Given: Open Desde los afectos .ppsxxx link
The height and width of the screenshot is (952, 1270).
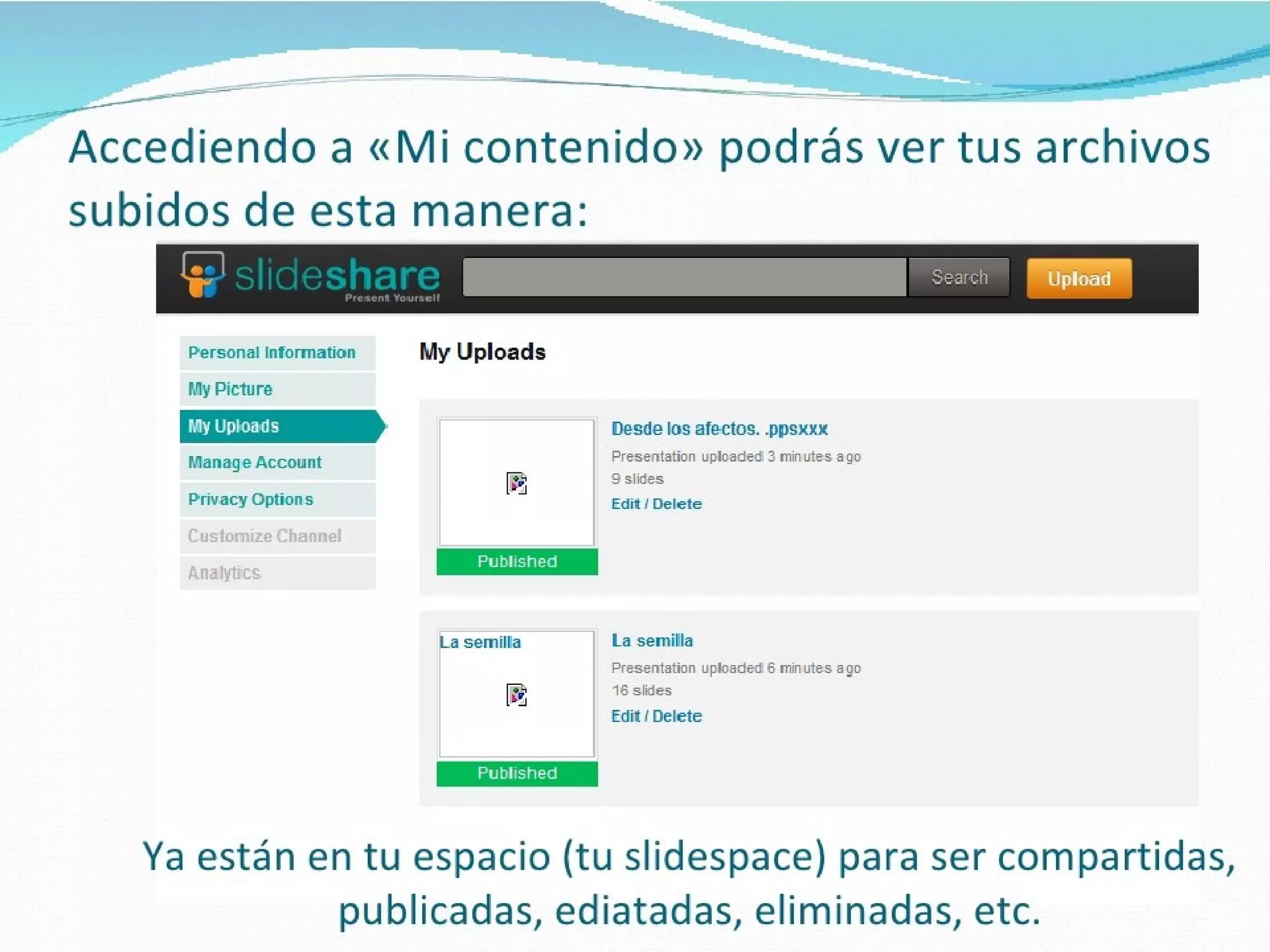Looking at the screenshot, I should click(x=719, y=429).
